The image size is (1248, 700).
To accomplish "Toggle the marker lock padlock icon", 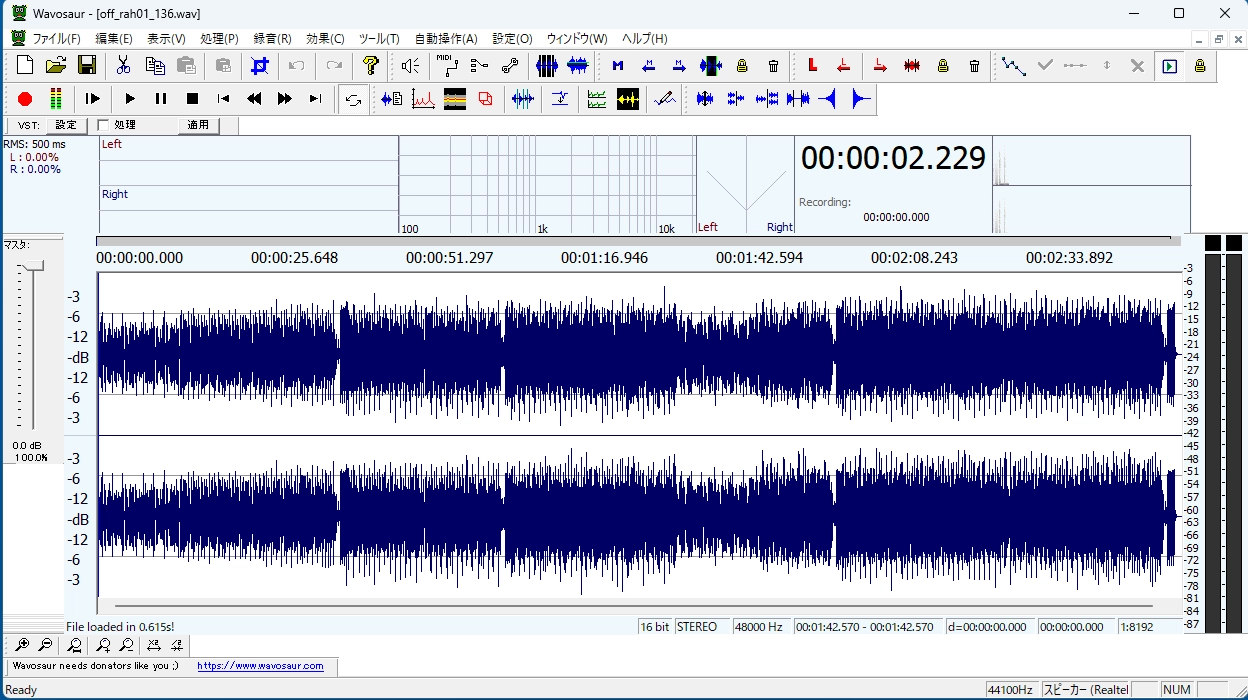I will [x=741, y=66].
